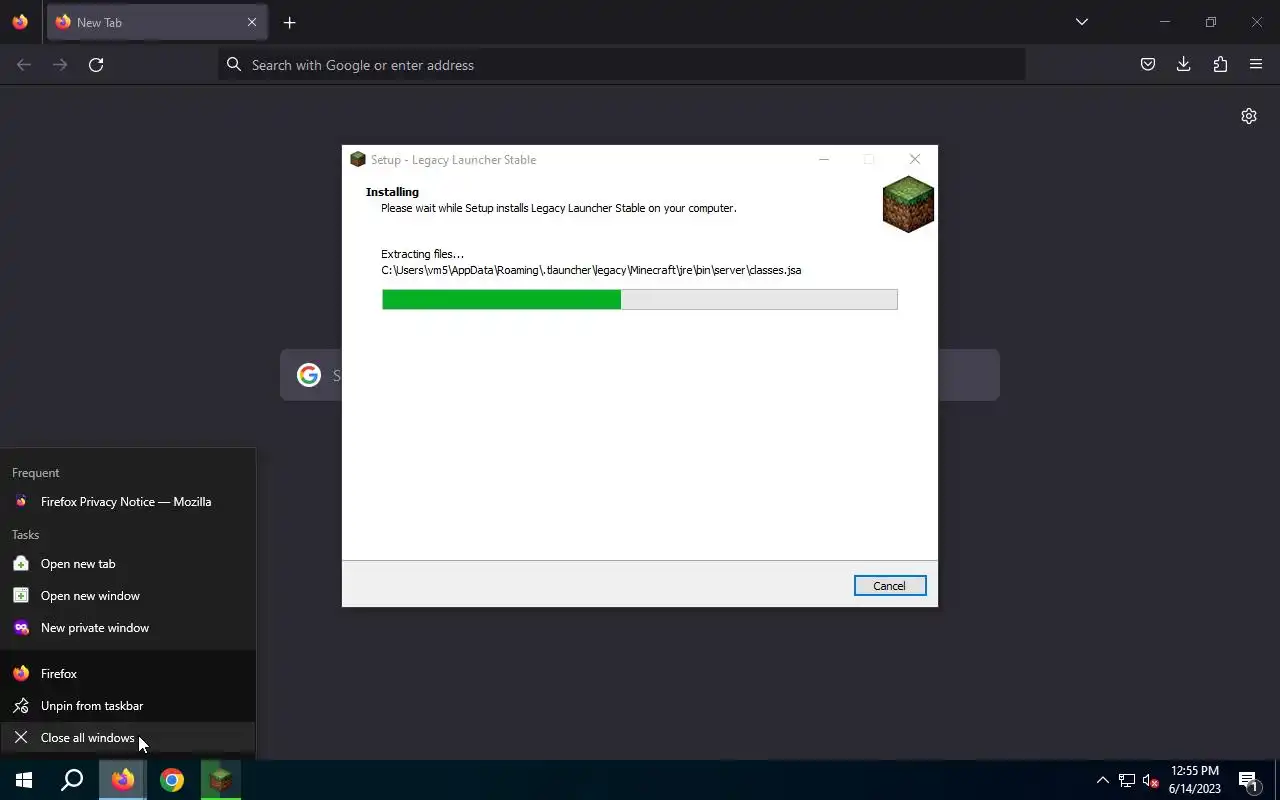Click the installer extraction progress bar

[x=640, y=299]
